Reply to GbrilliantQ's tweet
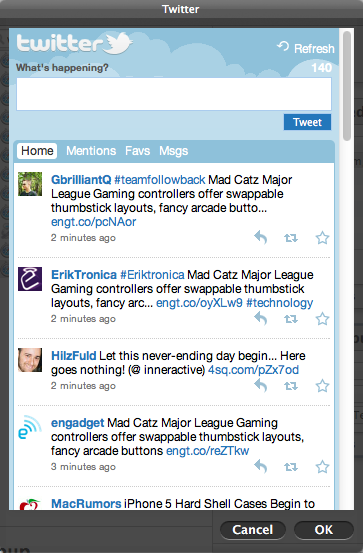The image size is (363, 553). [x=260, y=237]
